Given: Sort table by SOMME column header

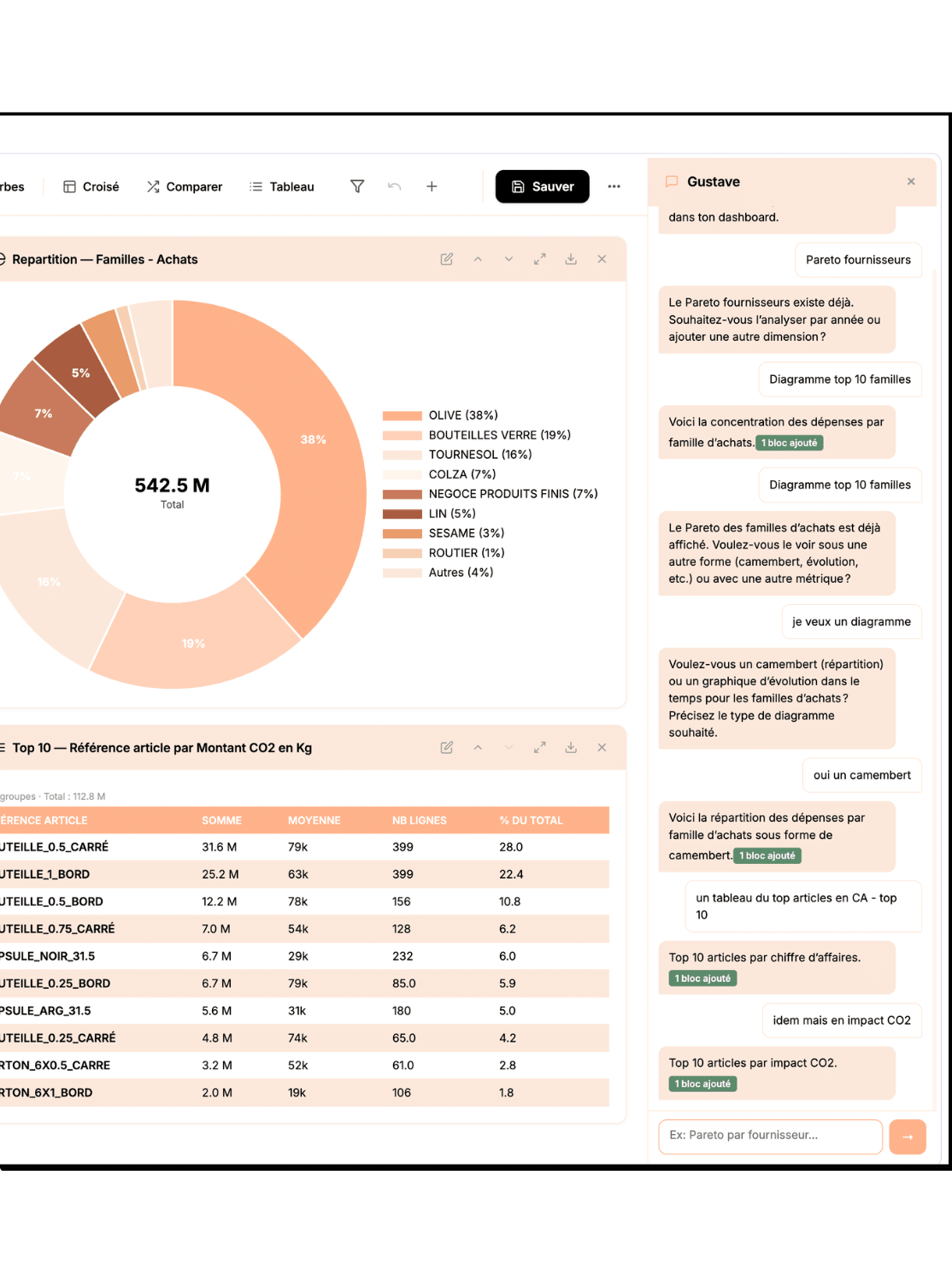Looking at the screenshot, I should (x=221, y=820).
